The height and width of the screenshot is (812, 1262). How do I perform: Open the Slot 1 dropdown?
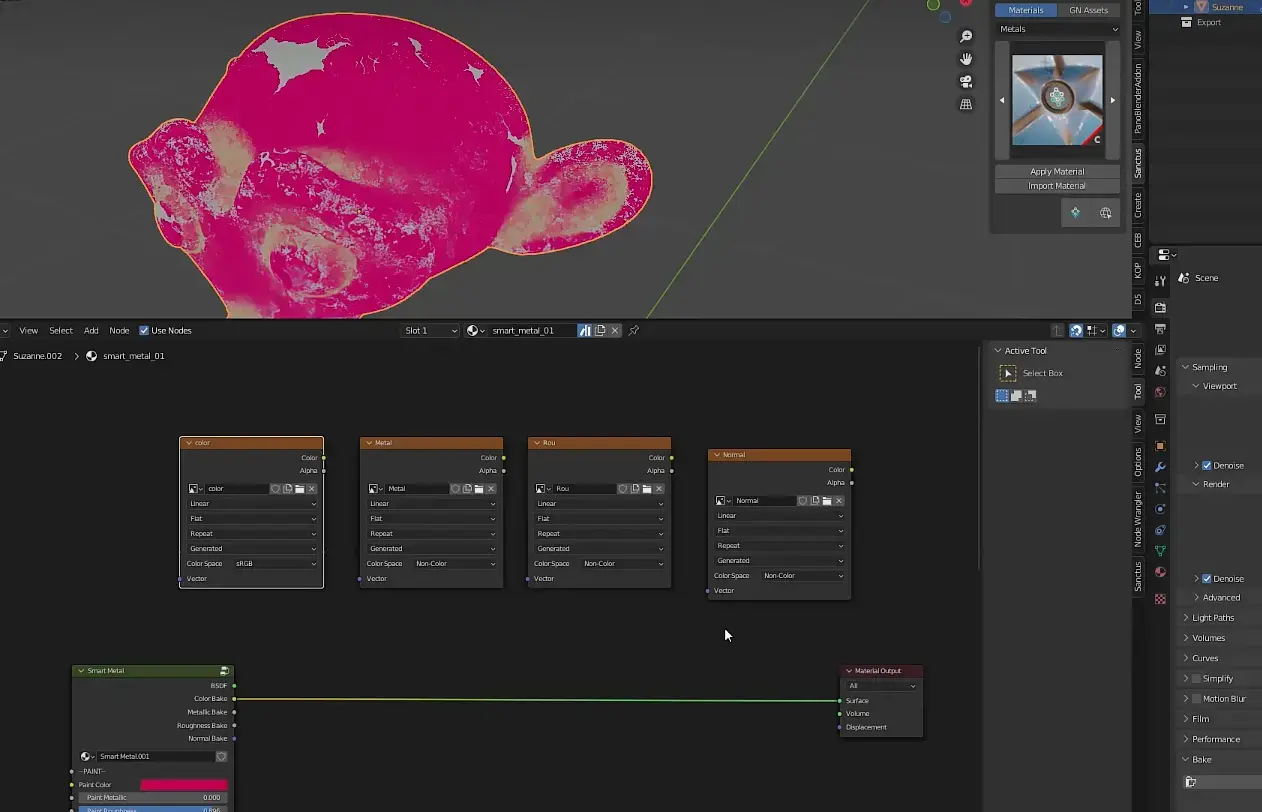(x=430, y=330)
